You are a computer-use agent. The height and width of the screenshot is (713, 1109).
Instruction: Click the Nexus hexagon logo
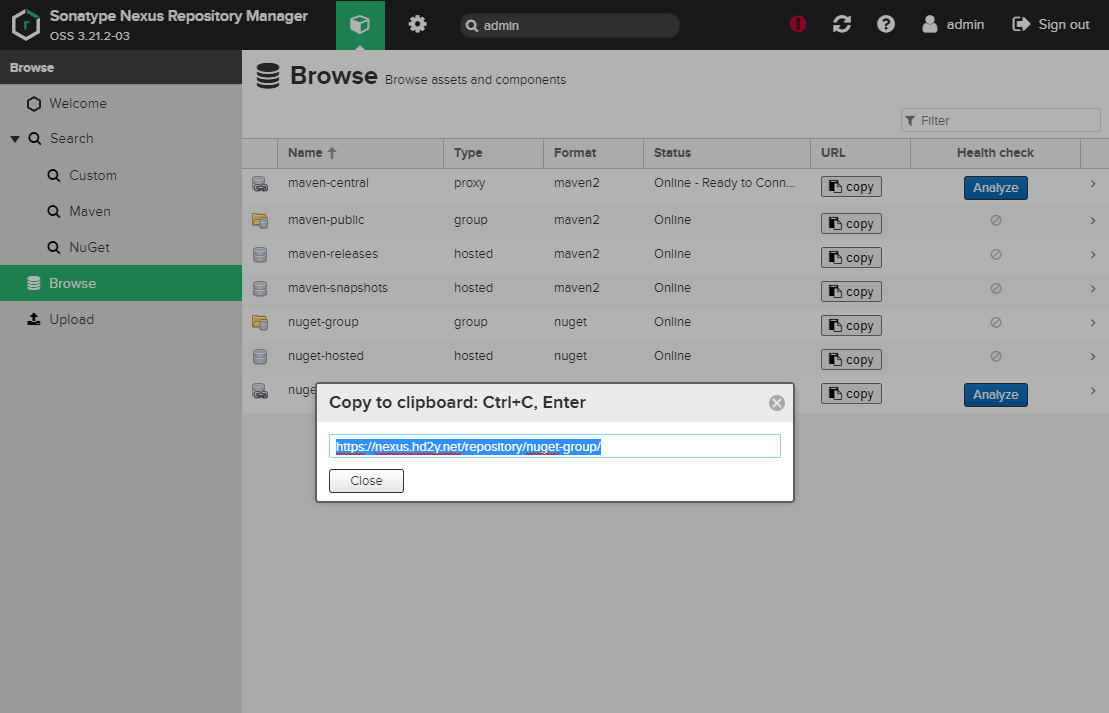26,25
